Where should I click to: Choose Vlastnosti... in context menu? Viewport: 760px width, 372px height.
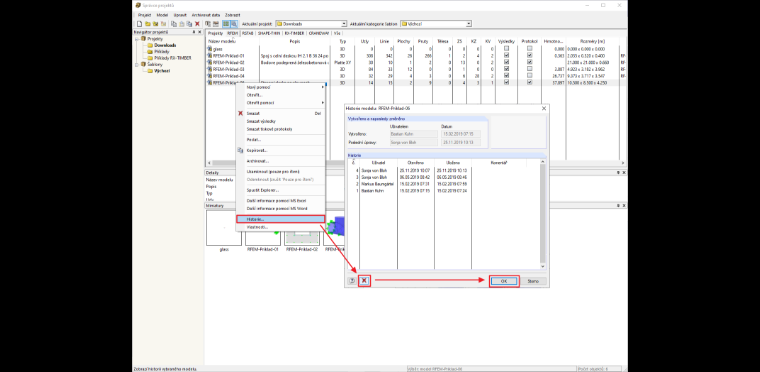click(281, 226)
